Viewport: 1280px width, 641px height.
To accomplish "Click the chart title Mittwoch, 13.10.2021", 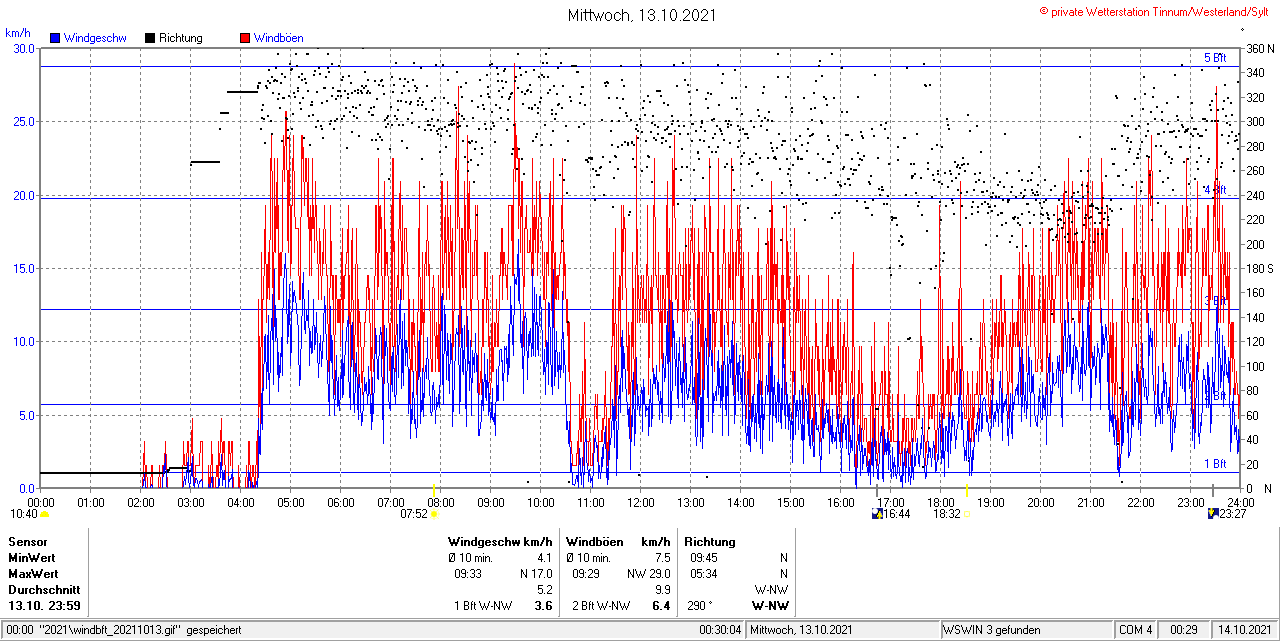I will point(642,15).
